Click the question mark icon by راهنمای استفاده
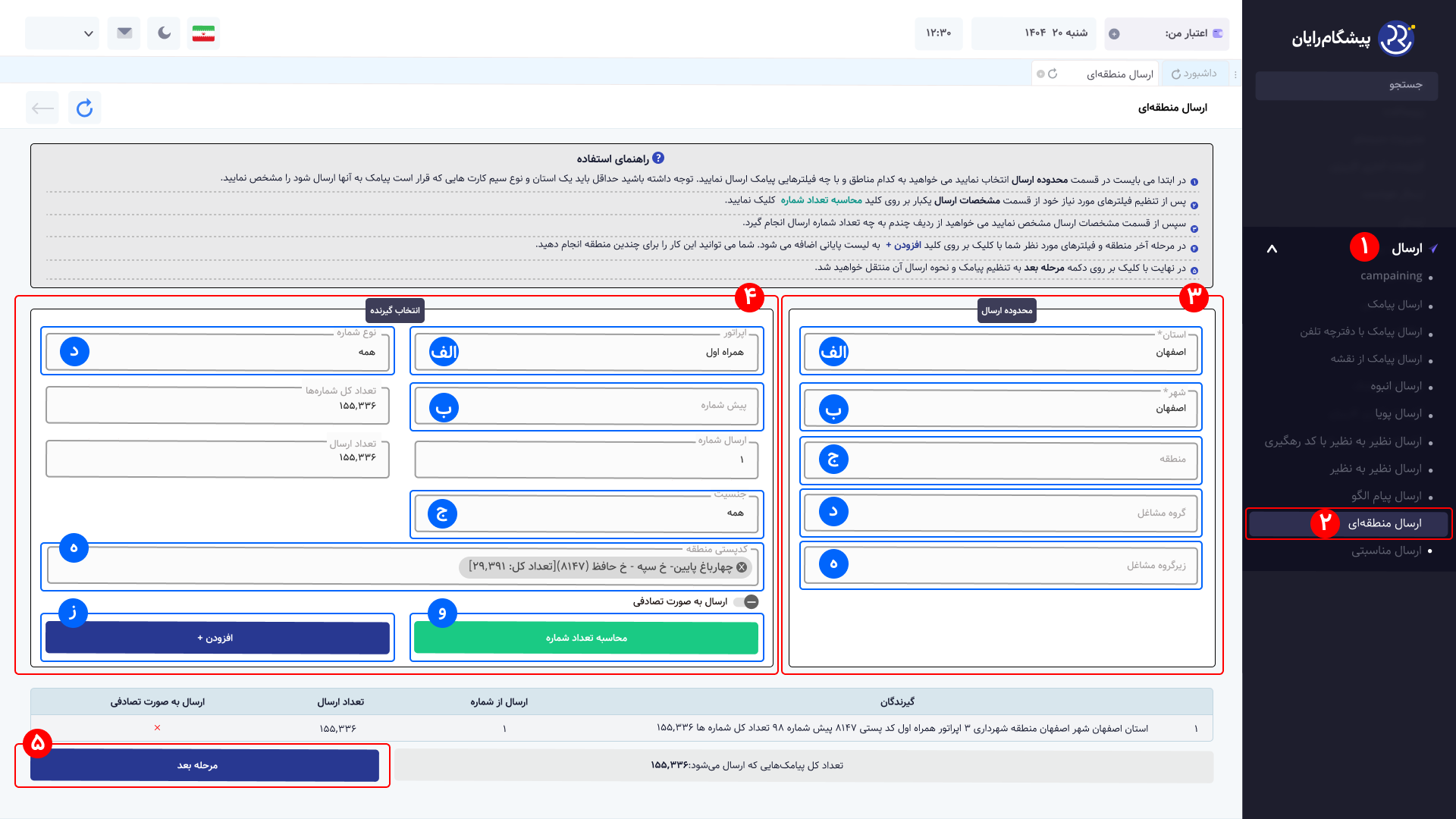The height and width of the screenshot is (819, 1456). point(658,158)
